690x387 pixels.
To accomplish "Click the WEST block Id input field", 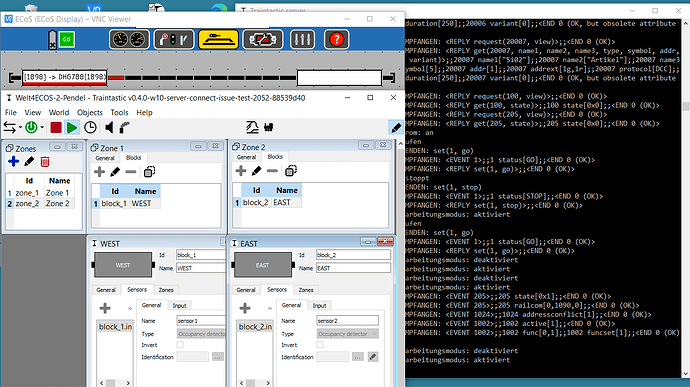I will [x=201, y=255].
